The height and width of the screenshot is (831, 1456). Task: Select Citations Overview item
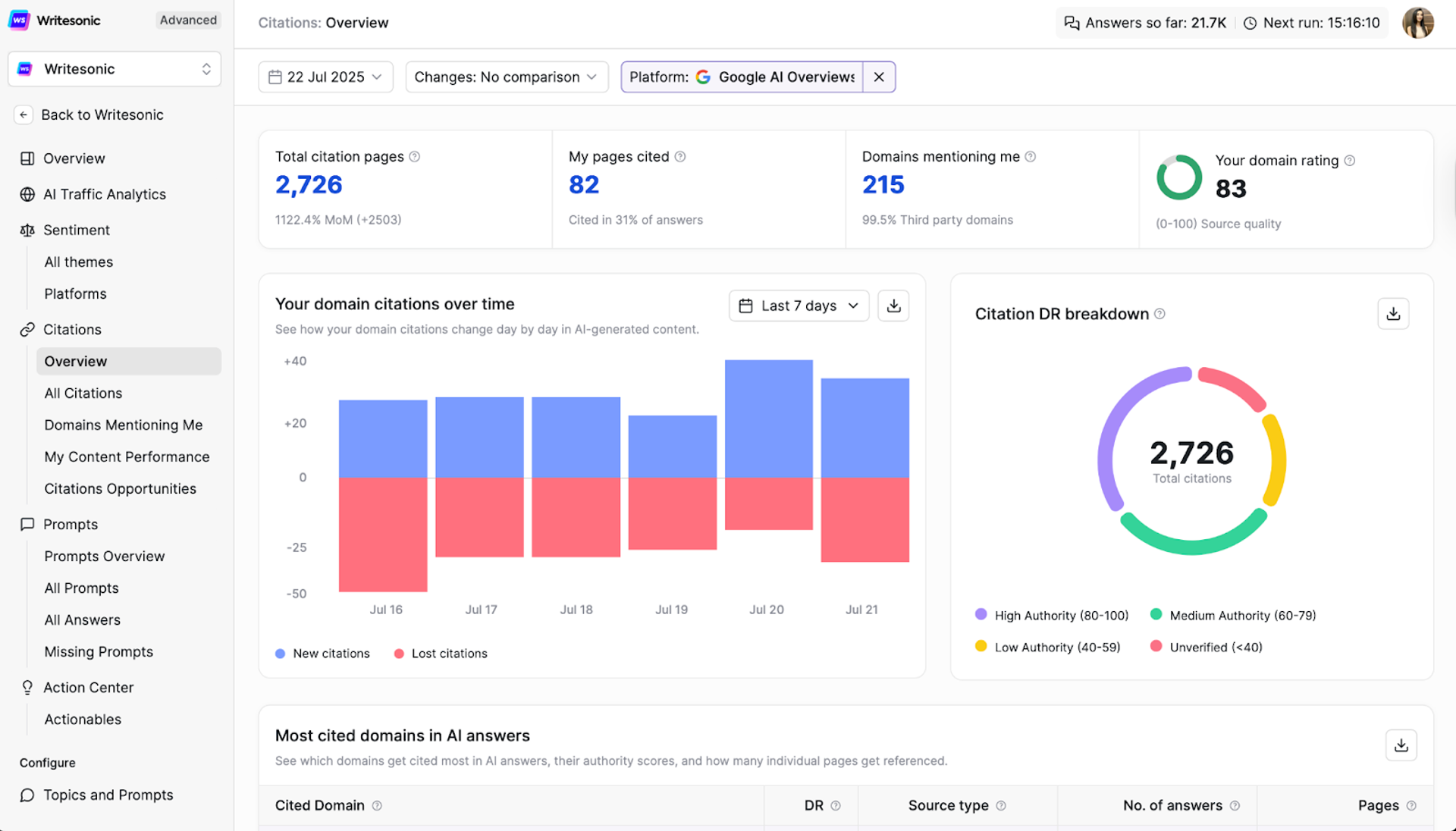[x=128, y=361]
